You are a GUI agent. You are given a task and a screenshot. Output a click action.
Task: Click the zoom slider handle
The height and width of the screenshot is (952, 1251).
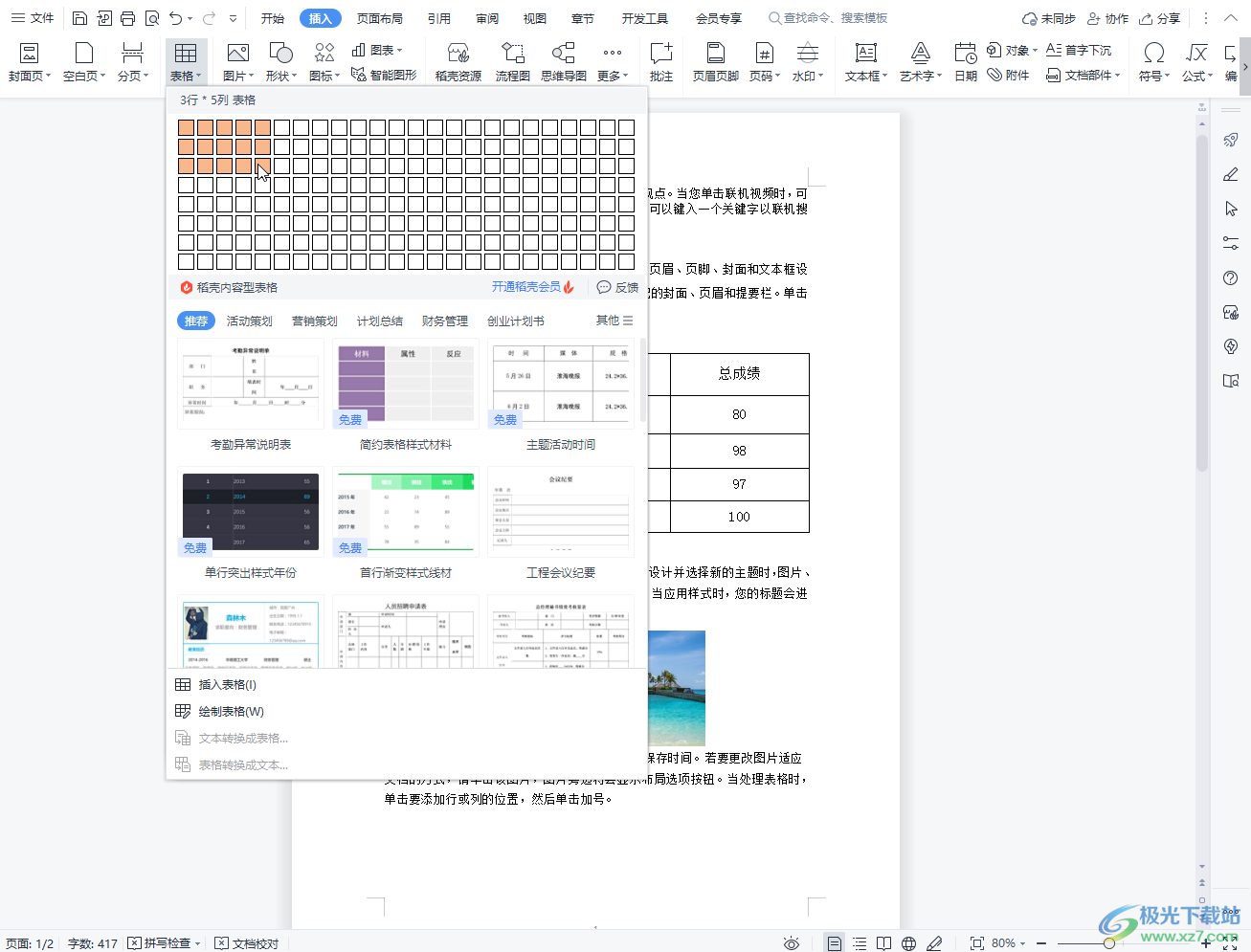1108,943
